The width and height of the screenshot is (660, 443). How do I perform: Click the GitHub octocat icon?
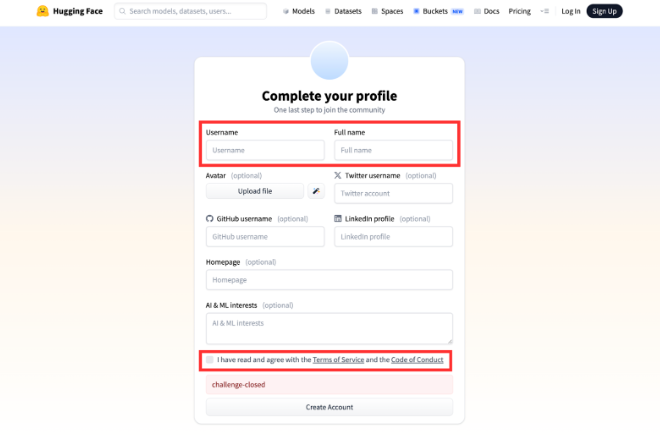(210, 218)
